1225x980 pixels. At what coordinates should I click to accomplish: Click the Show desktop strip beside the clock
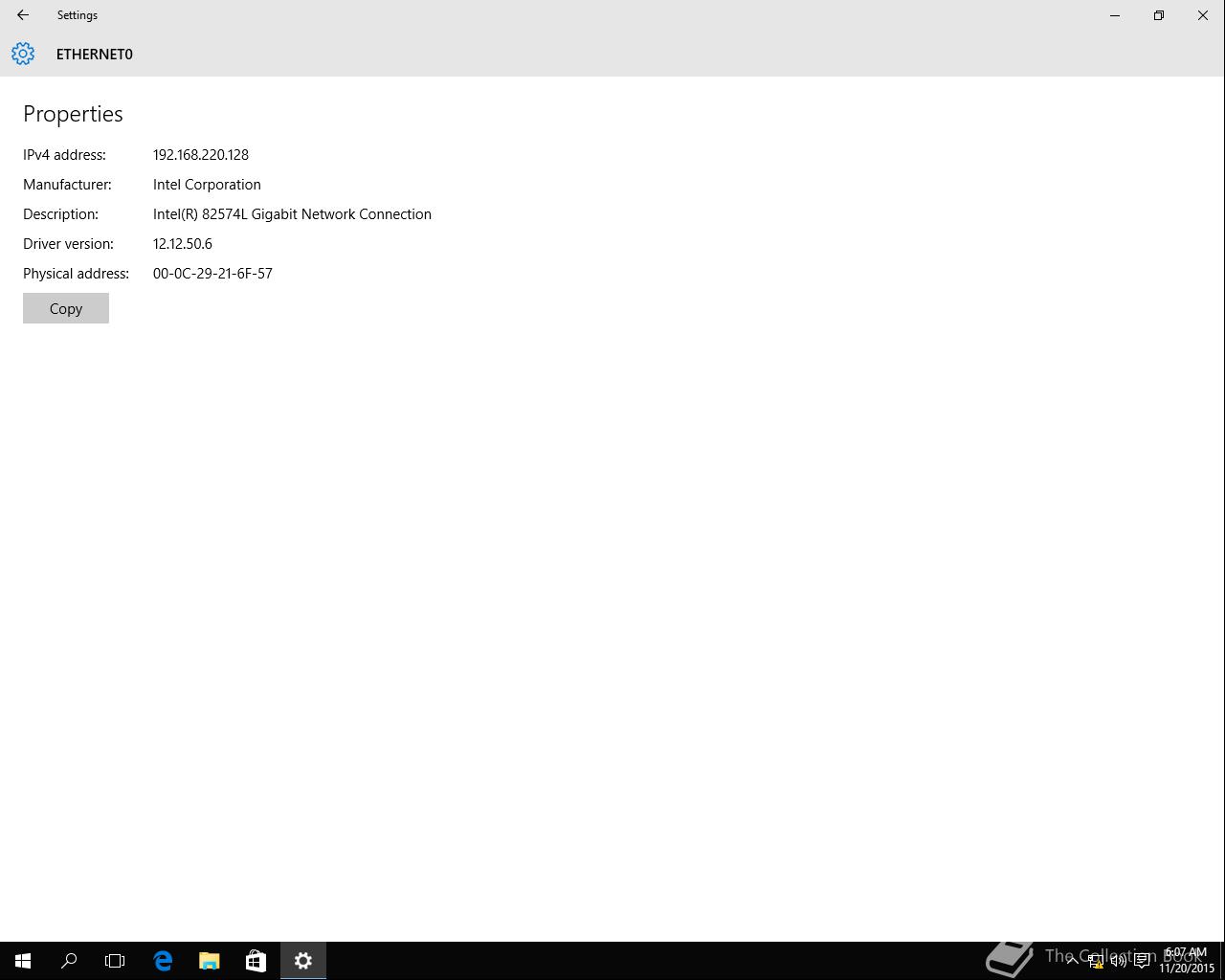tap(1222, 961)
